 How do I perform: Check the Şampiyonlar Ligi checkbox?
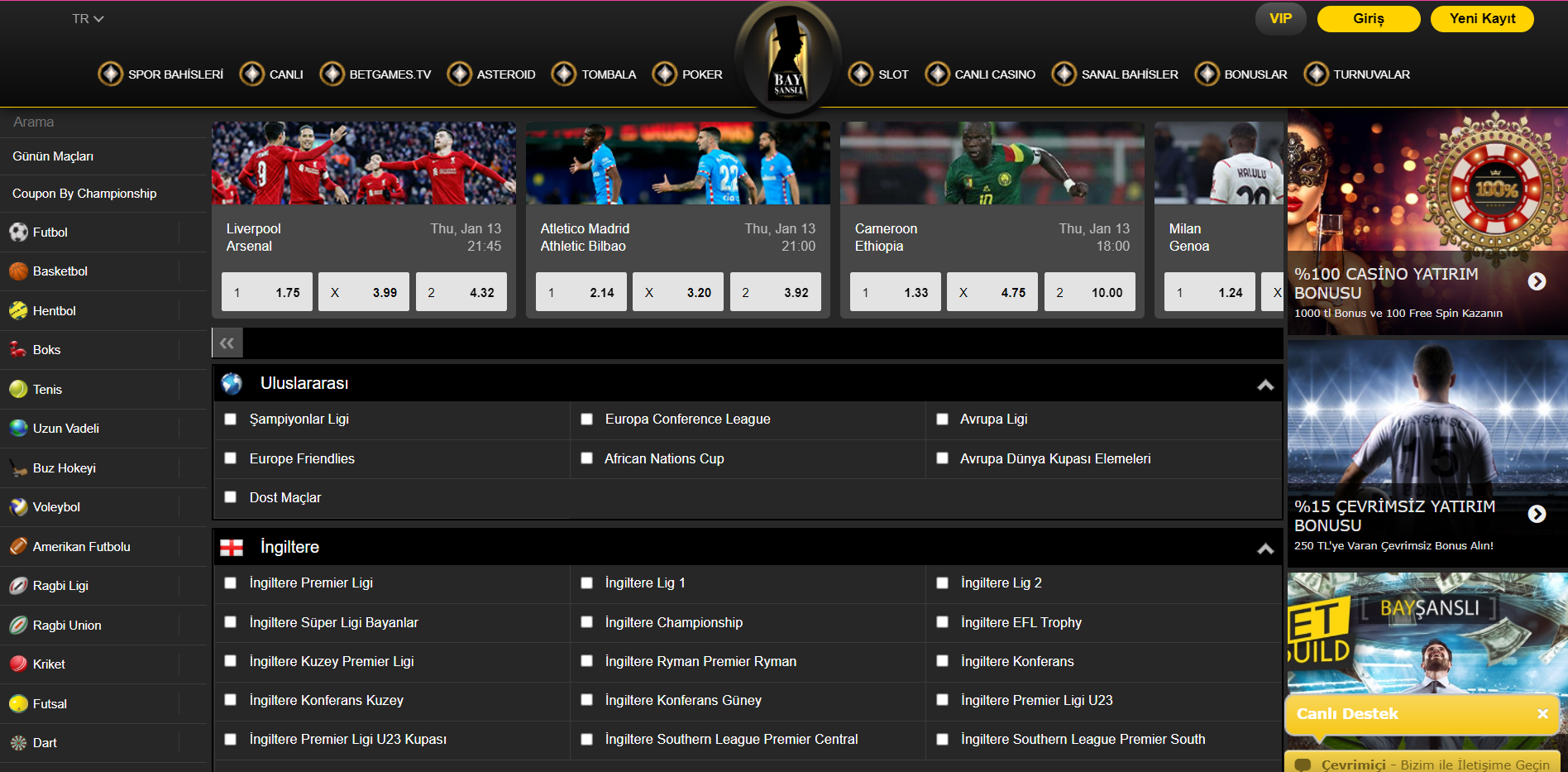point(231,420)
